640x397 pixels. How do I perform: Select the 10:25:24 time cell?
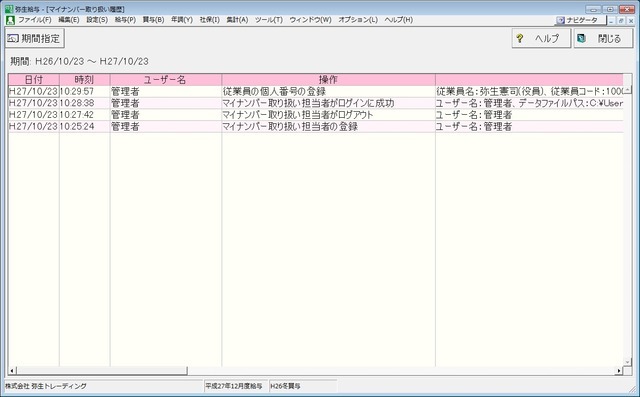84,127
